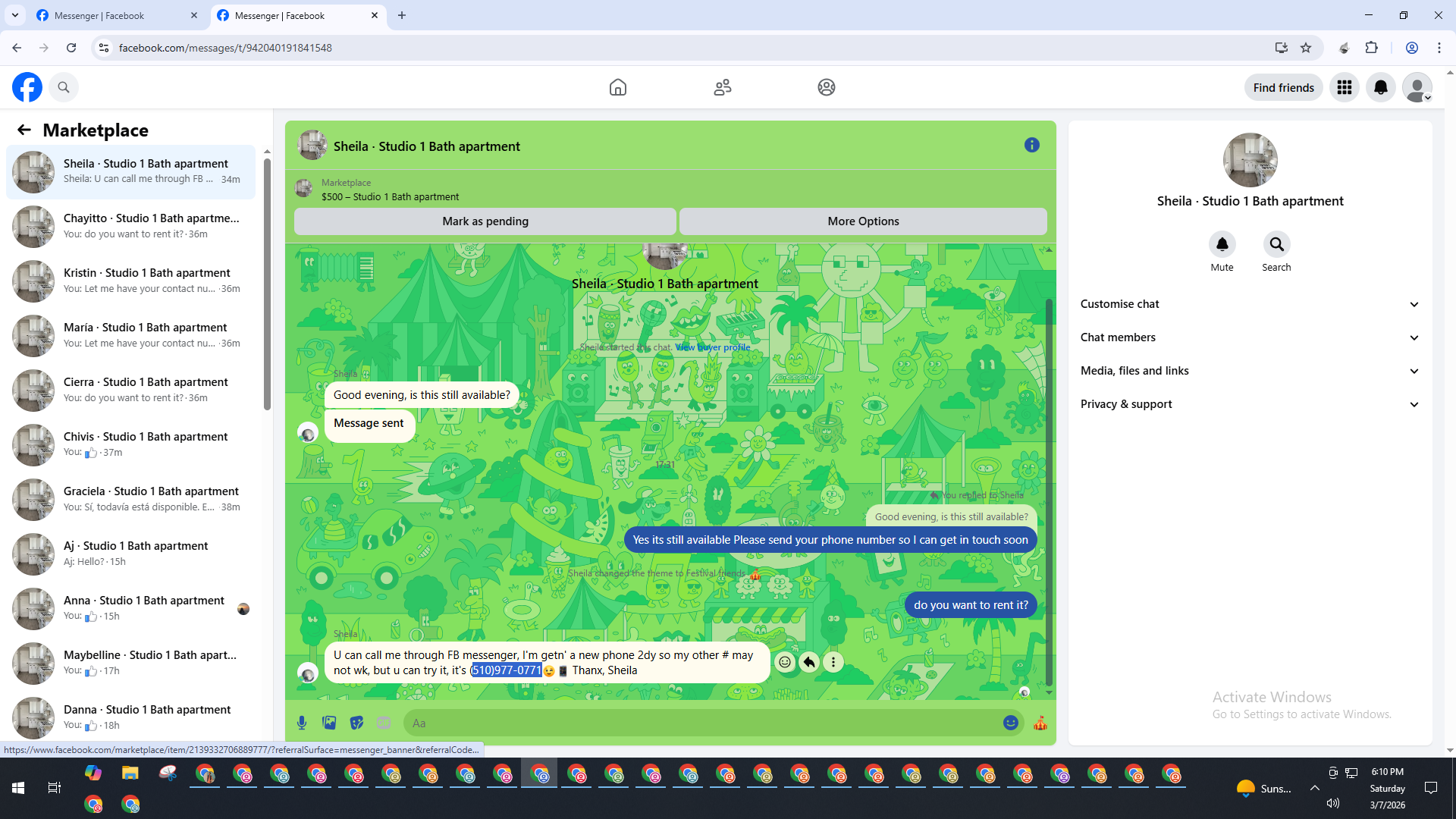Click Mark as pending
Image resolution: width=1456 pixels, height=819 pixels.
(485, 221)
